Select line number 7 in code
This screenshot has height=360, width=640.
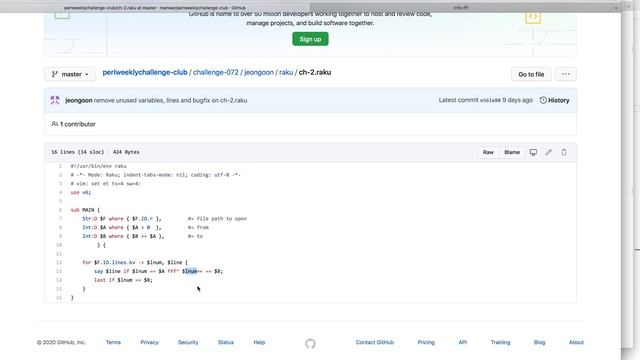(60, 219)
